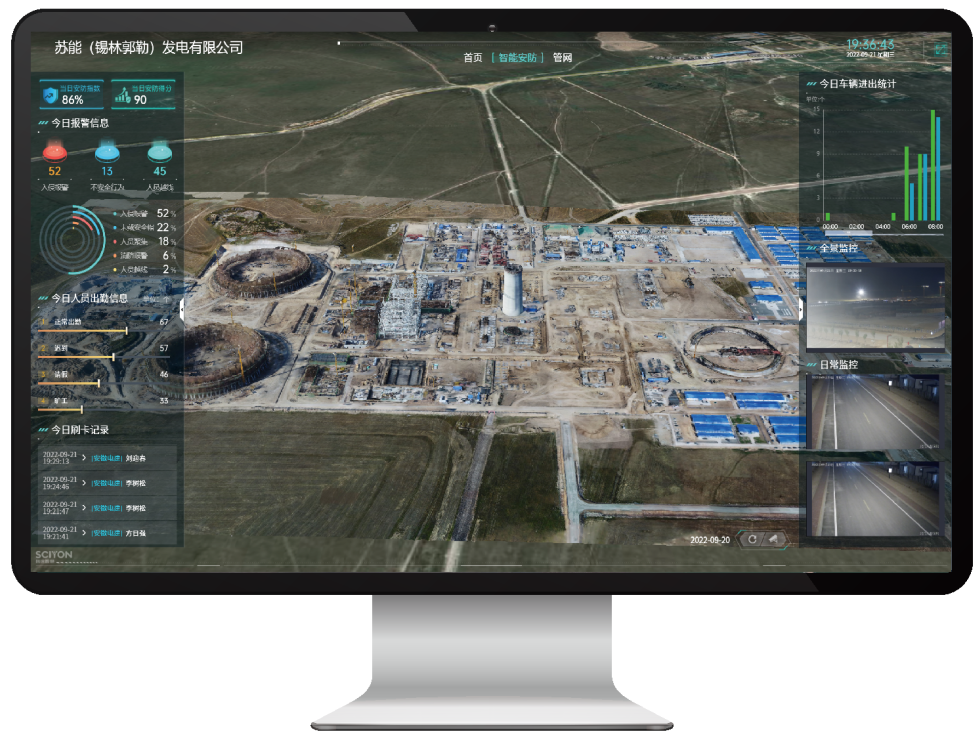Click the teal alarm icon showing 45
Screen dimensions: 979x751
tap(160, 153)
